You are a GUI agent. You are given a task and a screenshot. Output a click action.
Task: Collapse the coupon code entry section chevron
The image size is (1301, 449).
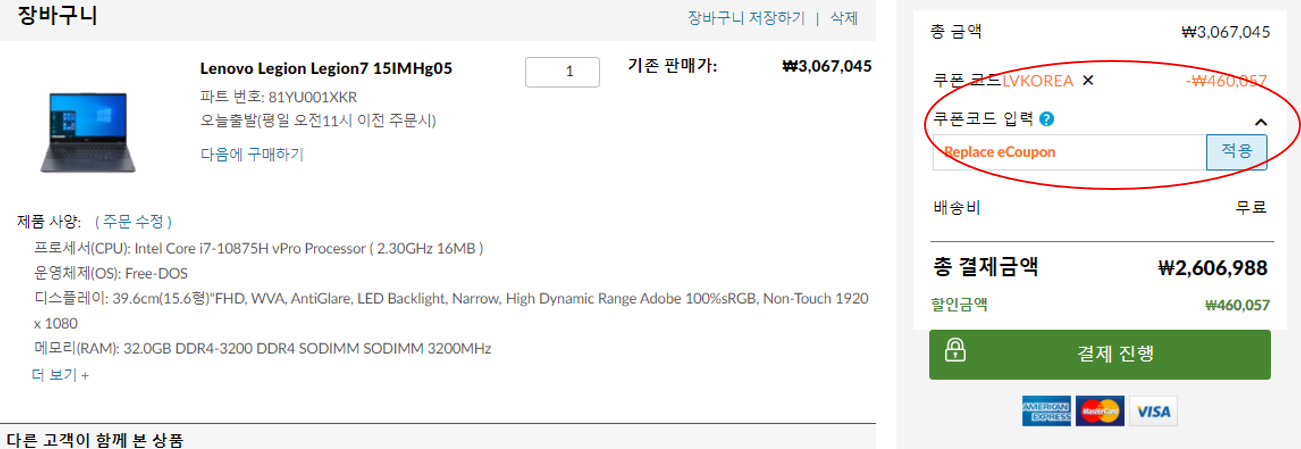point(1261,122)
